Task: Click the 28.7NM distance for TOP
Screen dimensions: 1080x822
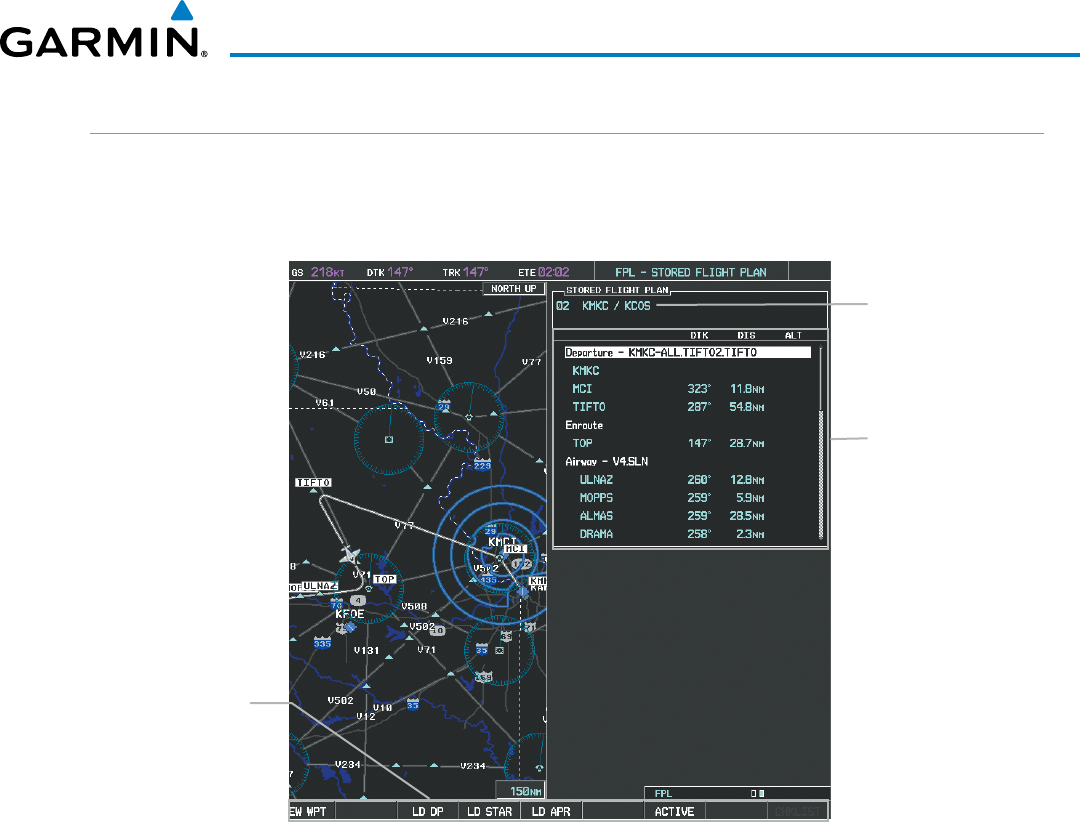Action: pos(747,443)
